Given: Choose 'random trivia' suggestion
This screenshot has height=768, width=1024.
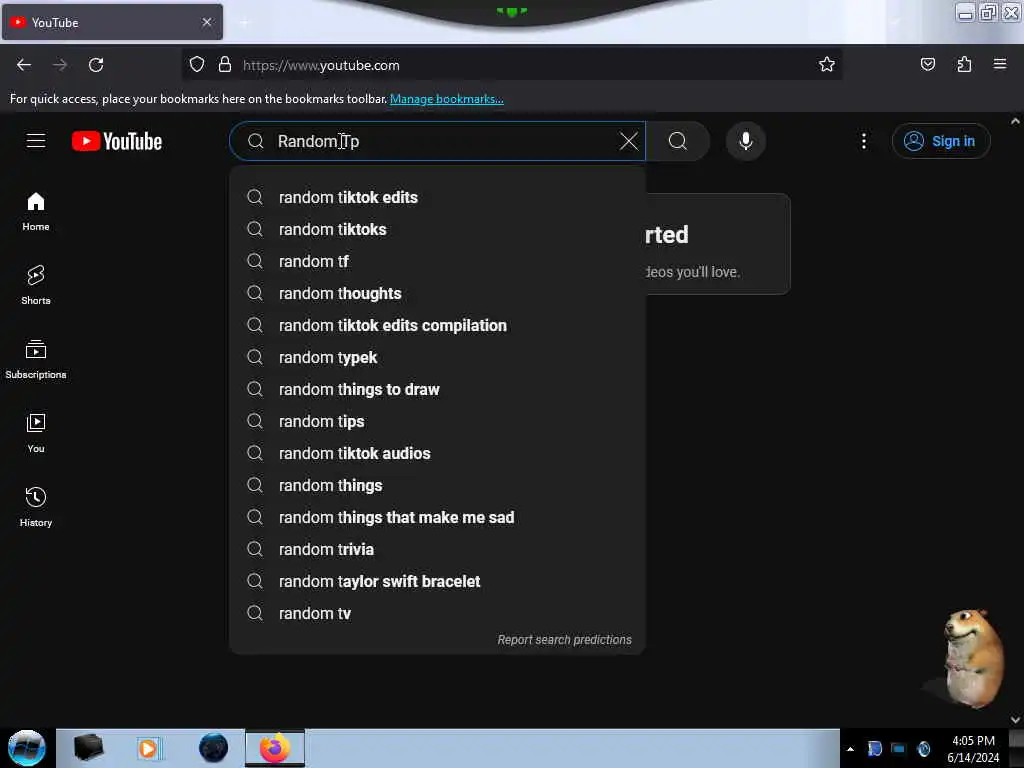Looking at the screenshot, I should pos(438,549).
